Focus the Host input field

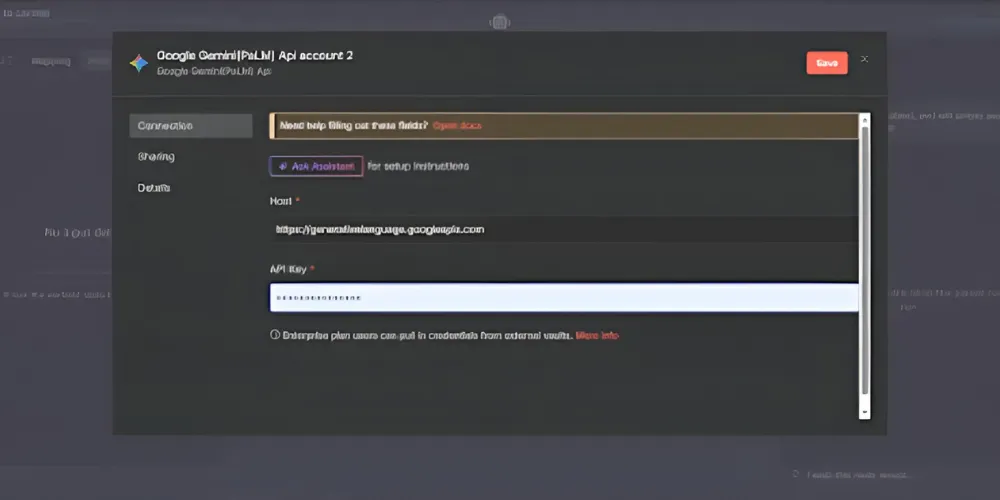point(564,229)
